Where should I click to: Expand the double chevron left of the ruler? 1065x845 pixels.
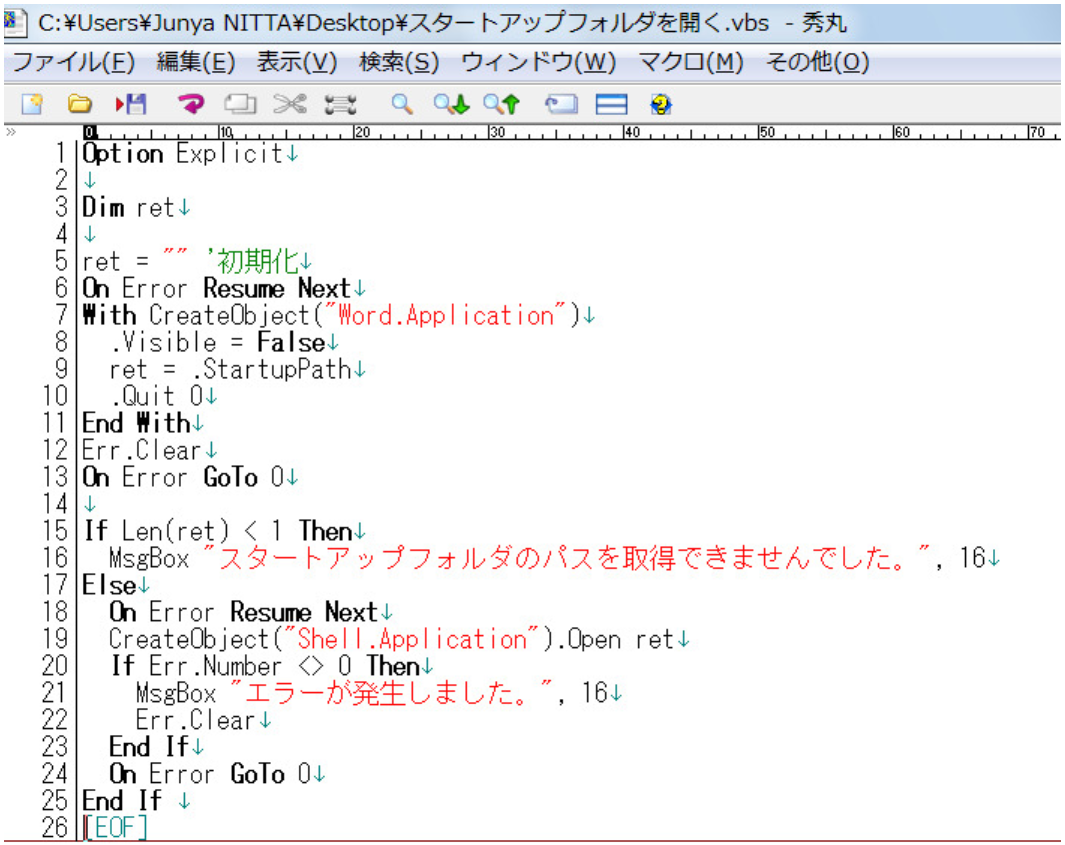coord(11,132)
